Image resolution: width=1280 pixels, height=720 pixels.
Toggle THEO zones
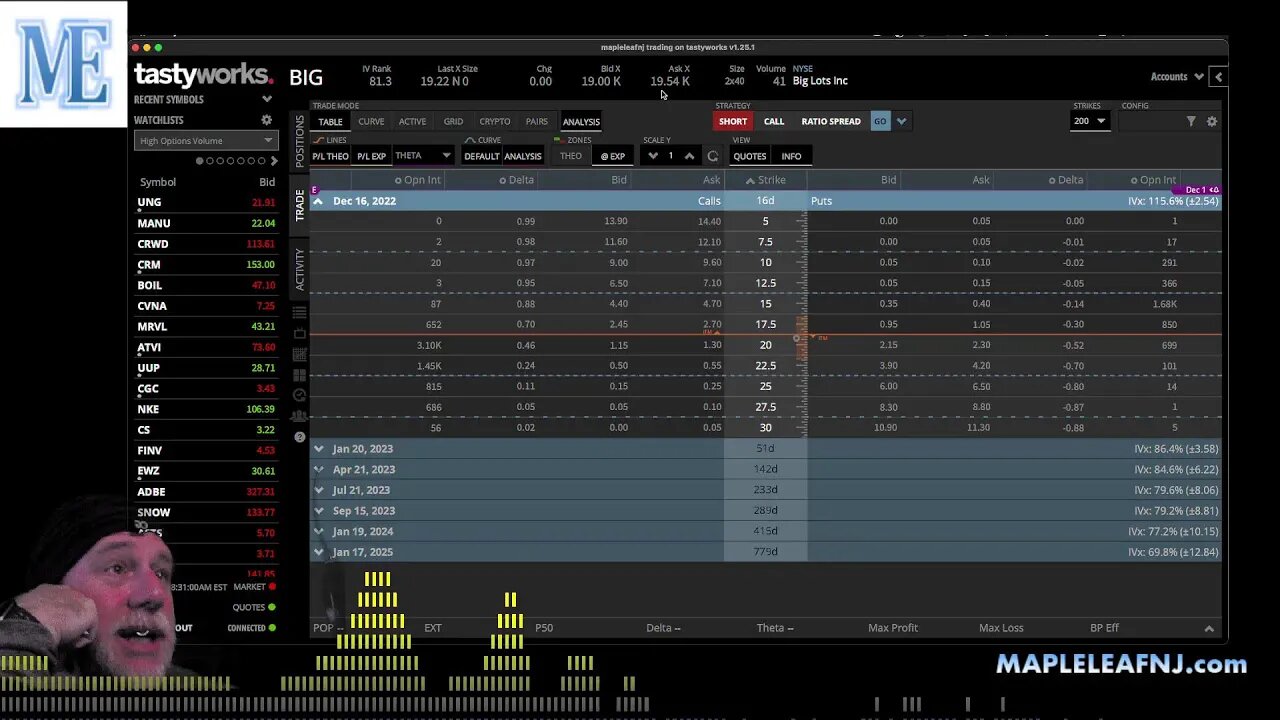[571, 156]
